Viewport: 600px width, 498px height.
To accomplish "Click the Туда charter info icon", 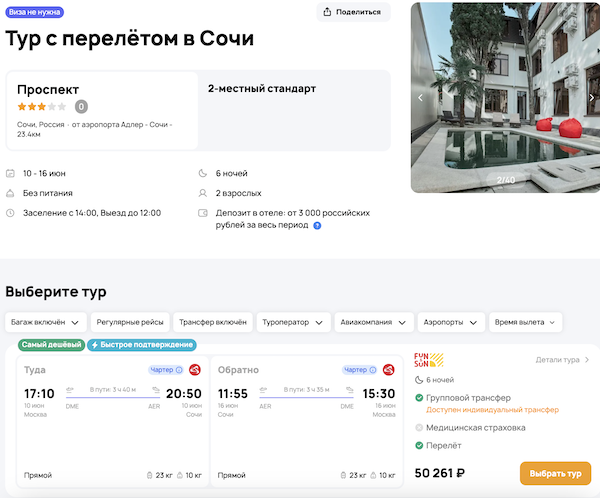I will [179, 370].
